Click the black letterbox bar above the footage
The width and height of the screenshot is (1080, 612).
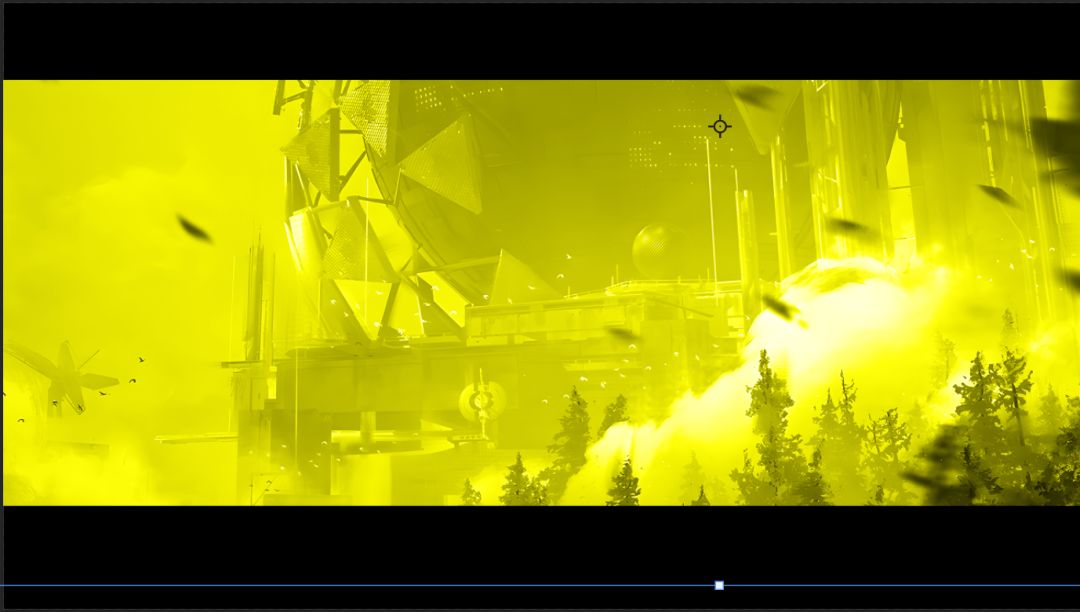pos(540,41)
